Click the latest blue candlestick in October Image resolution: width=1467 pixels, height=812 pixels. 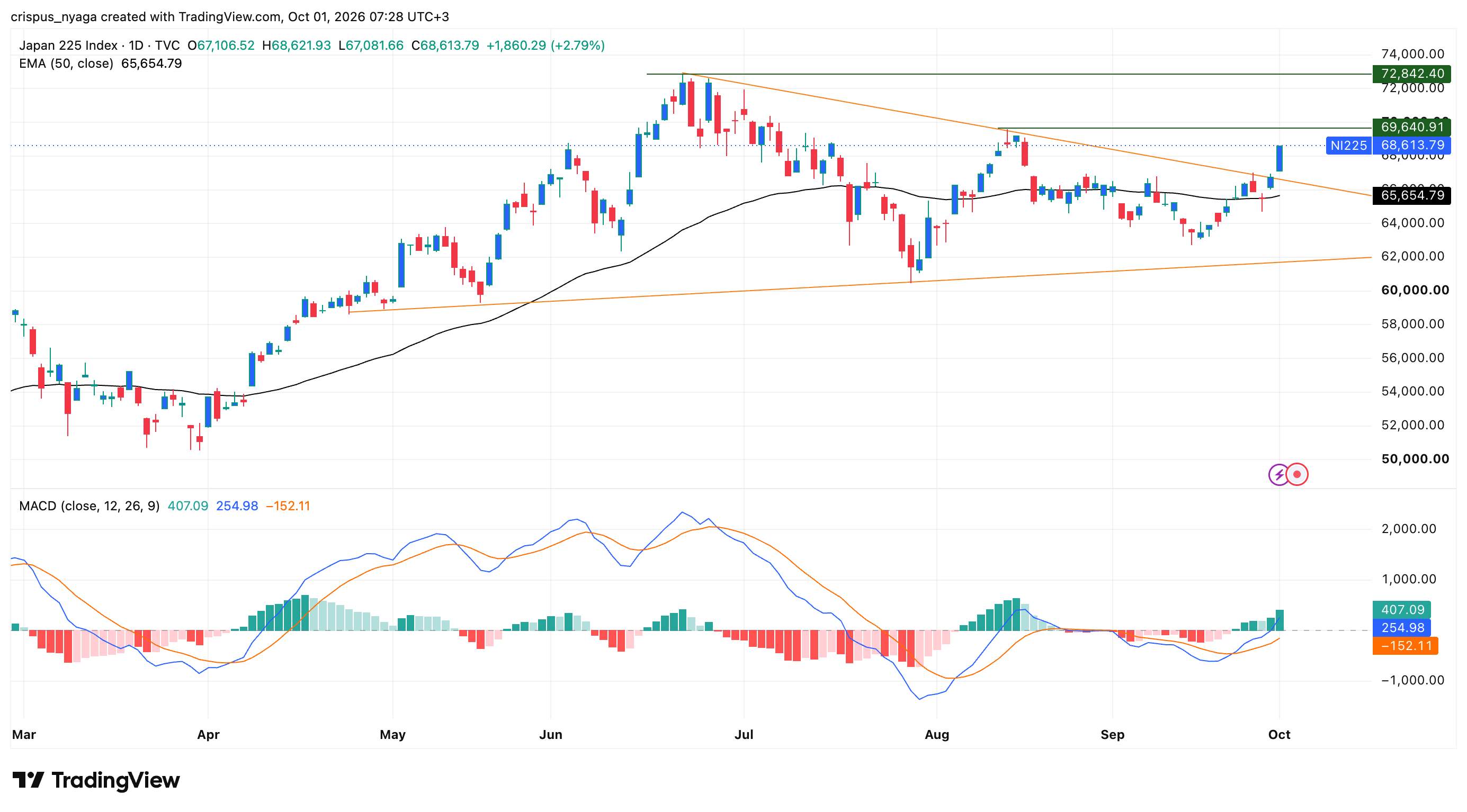coord(1279,158)
